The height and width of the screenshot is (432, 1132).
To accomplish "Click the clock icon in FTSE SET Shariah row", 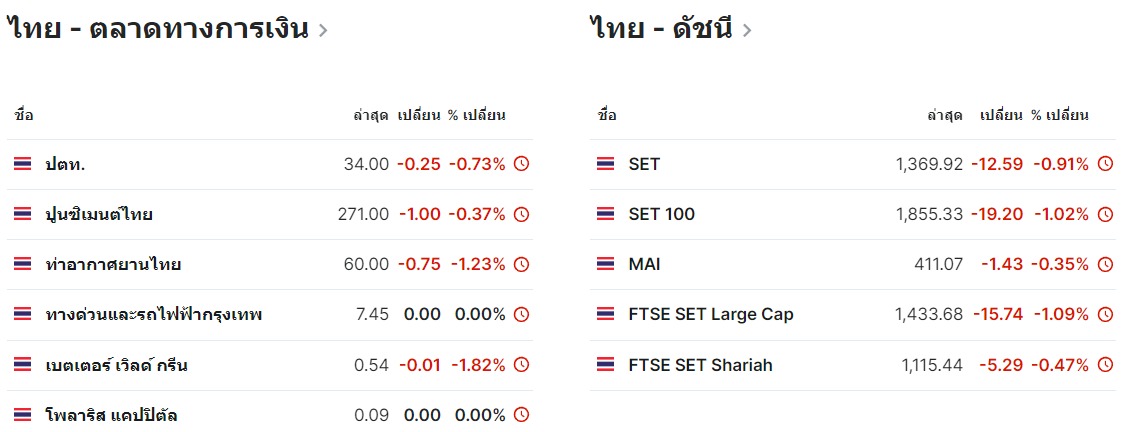I will coord(1105,365).
